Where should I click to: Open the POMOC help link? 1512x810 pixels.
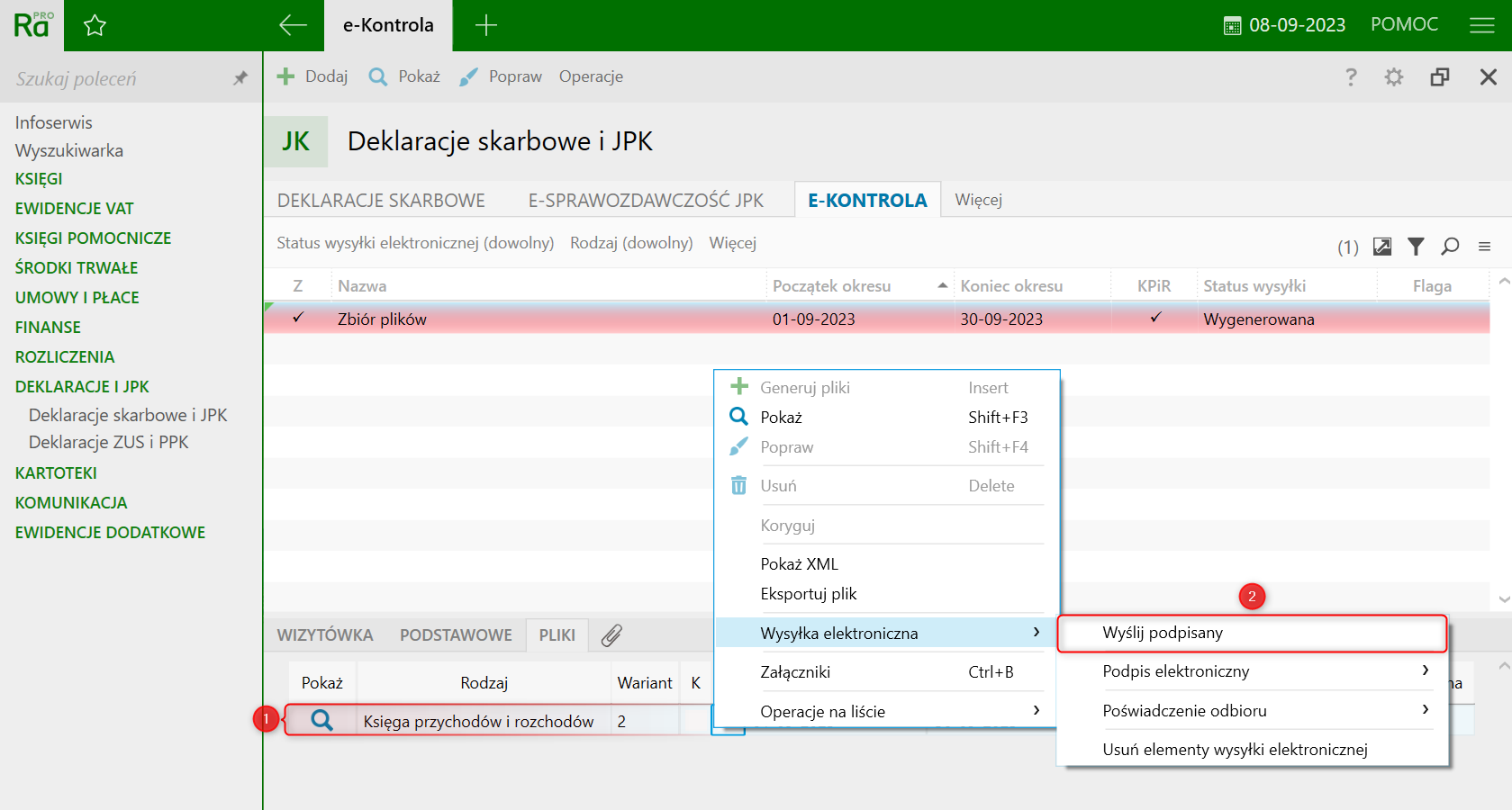[x=1404, y=24]
